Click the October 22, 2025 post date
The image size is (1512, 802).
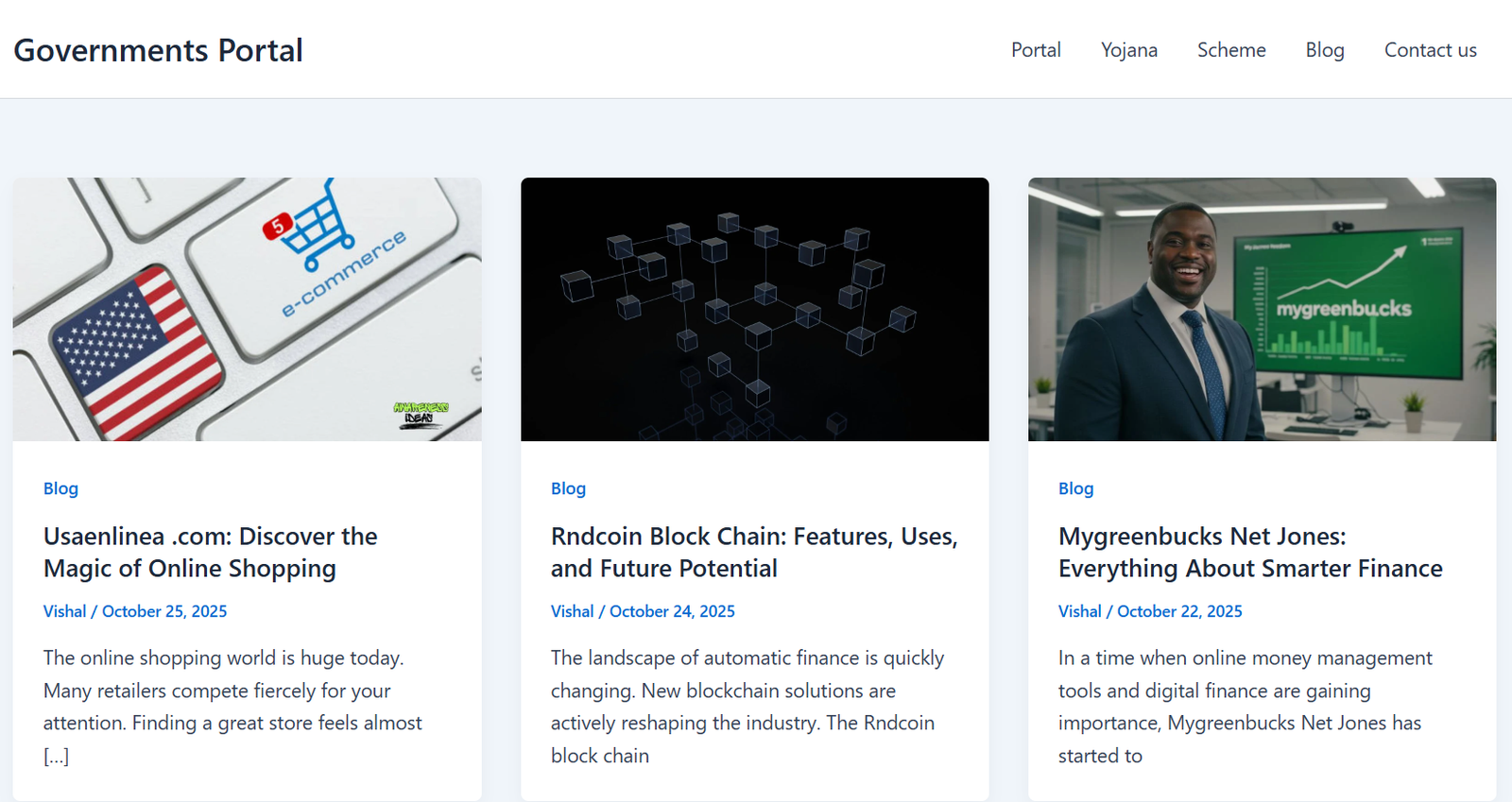tap(1179, 611)
